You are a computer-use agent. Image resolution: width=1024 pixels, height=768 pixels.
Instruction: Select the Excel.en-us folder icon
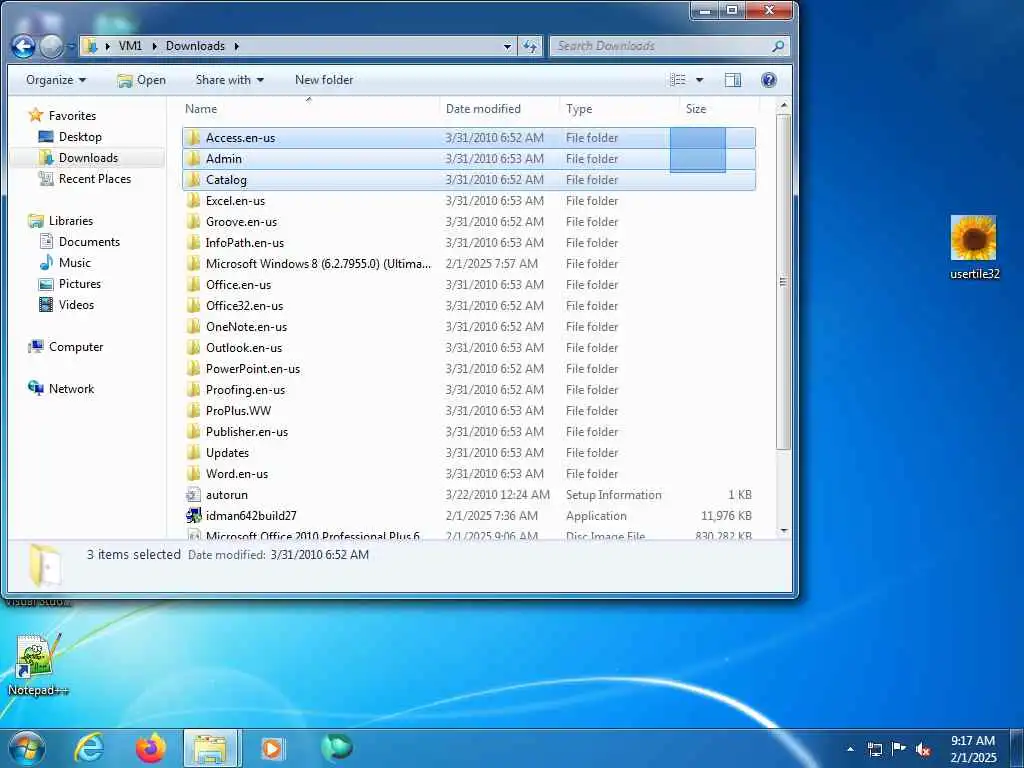point(193,200)
